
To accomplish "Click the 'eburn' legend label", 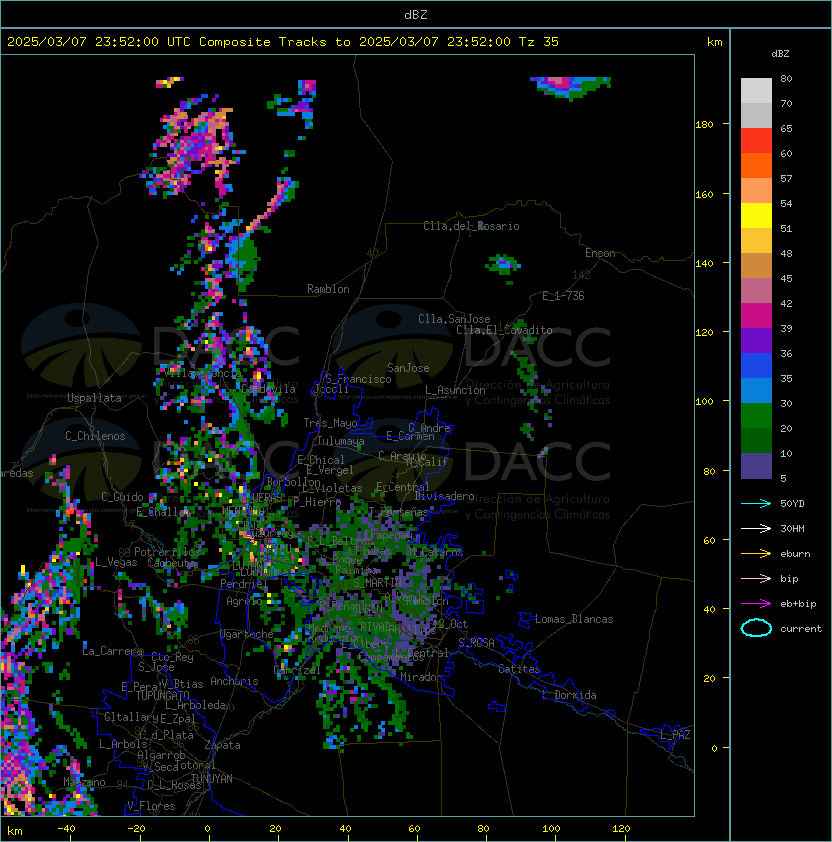I will [x=795, y=554].
